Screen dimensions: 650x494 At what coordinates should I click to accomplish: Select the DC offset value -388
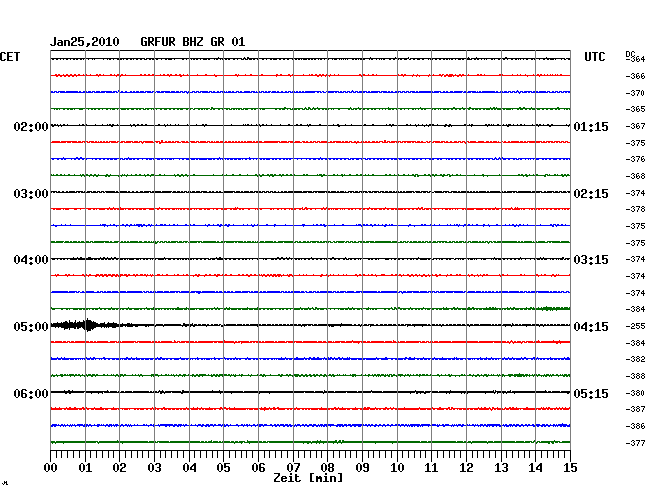[635, 376]
